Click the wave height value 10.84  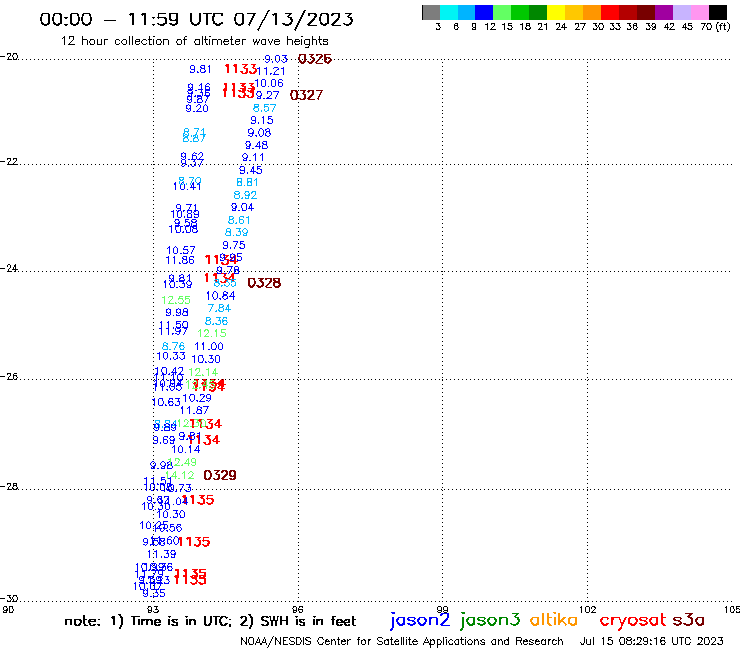coord(220,296)
